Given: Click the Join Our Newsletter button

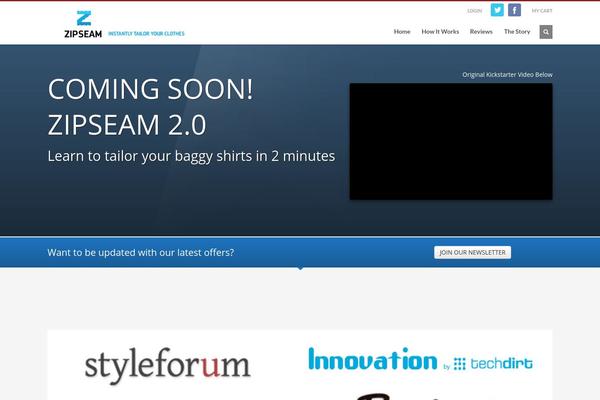Looking at the screenshot, I should [472, 252].
